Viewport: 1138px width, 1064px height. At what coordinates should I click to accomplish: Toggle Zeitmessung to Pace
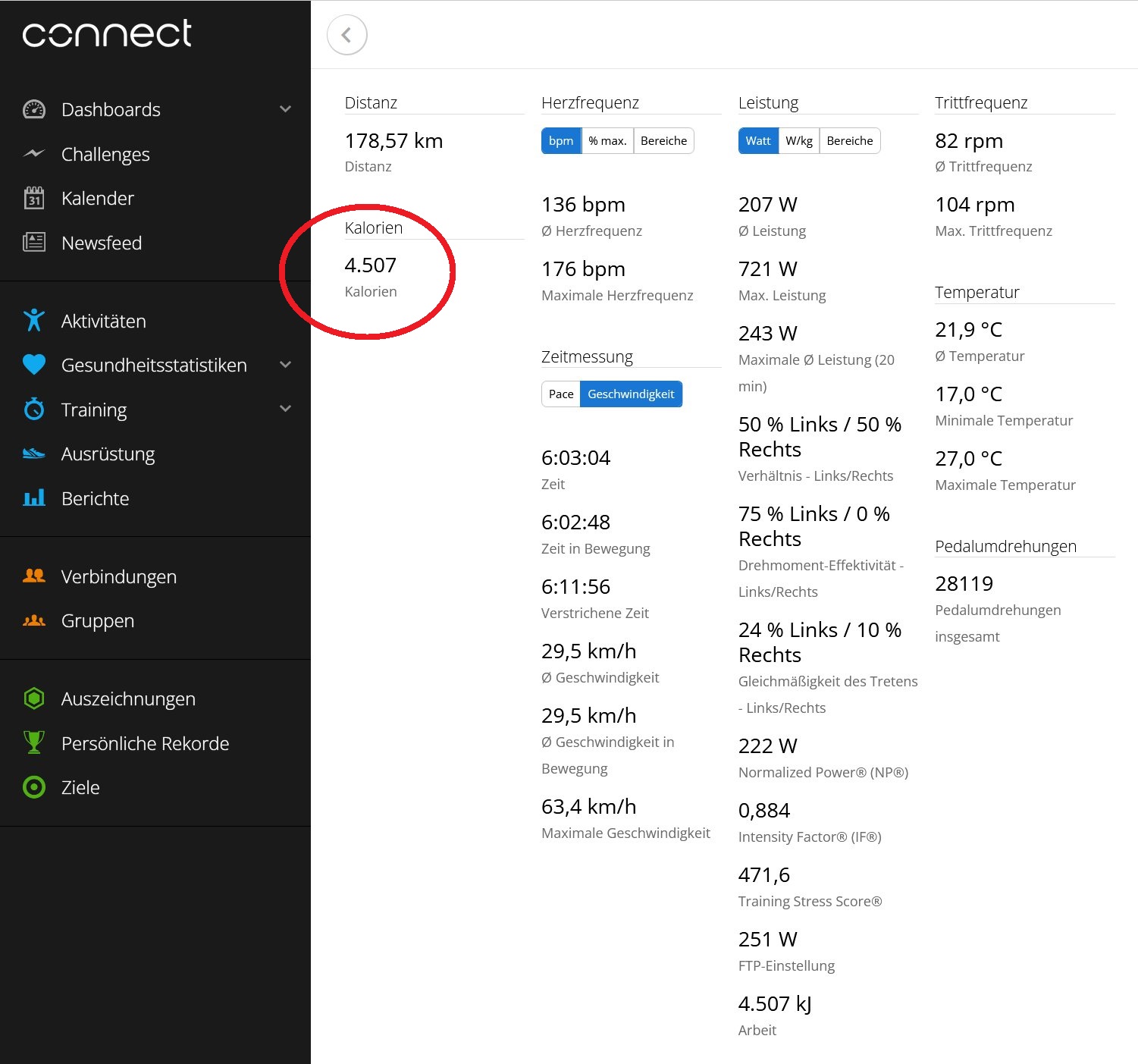(561, 394)
